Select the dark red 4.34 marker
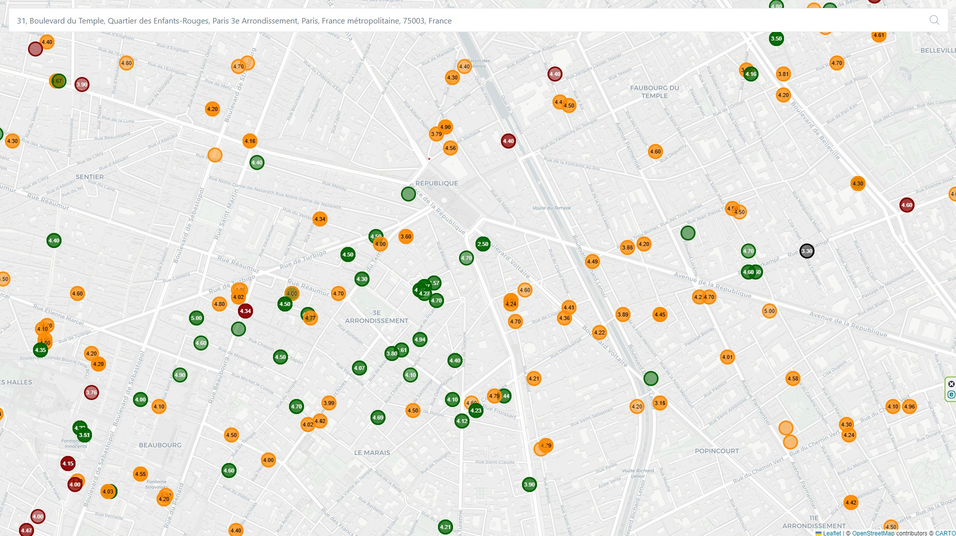Image resolution: width=956 pixels, height=536 pixels. pyautogui.click(x=245, y=311)
